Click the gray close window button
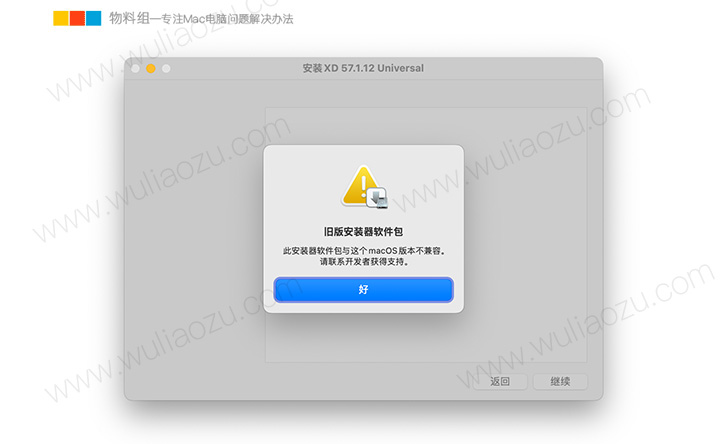The width and height of the screenshot is (720, 444). 135,68
